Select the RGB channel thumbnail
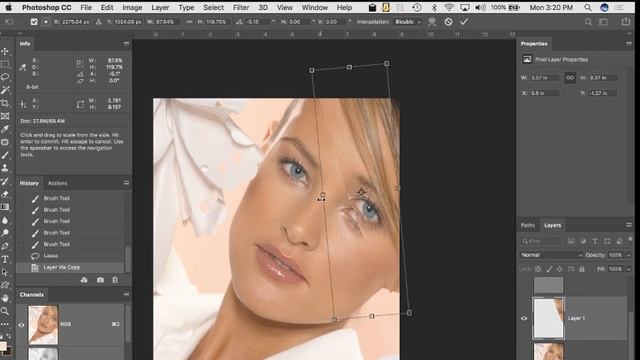This screenshot has width=640, height=360. pyautogui.click(x=43, y=325)
